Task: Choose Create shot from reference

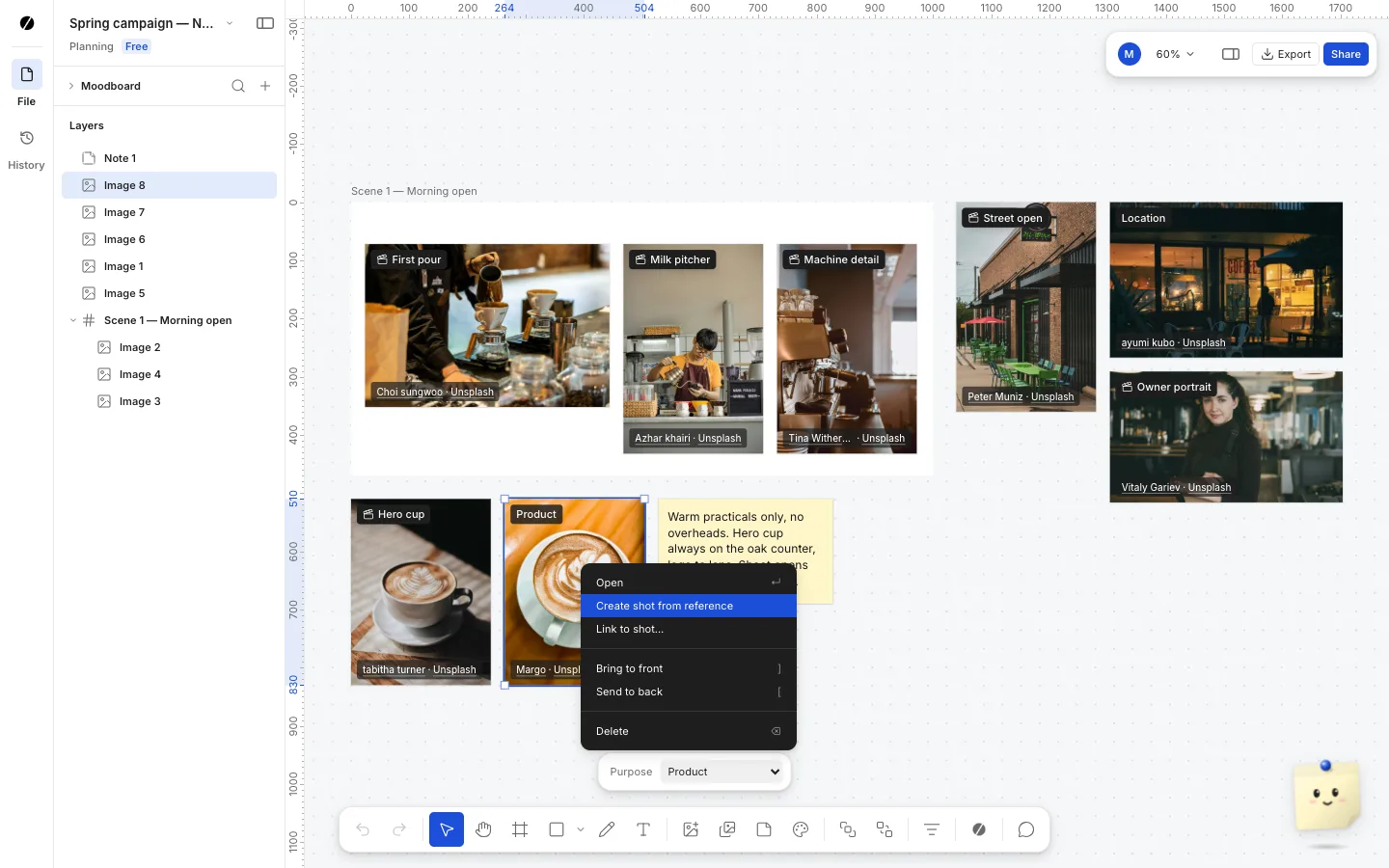Action: [x=689, y=606]
